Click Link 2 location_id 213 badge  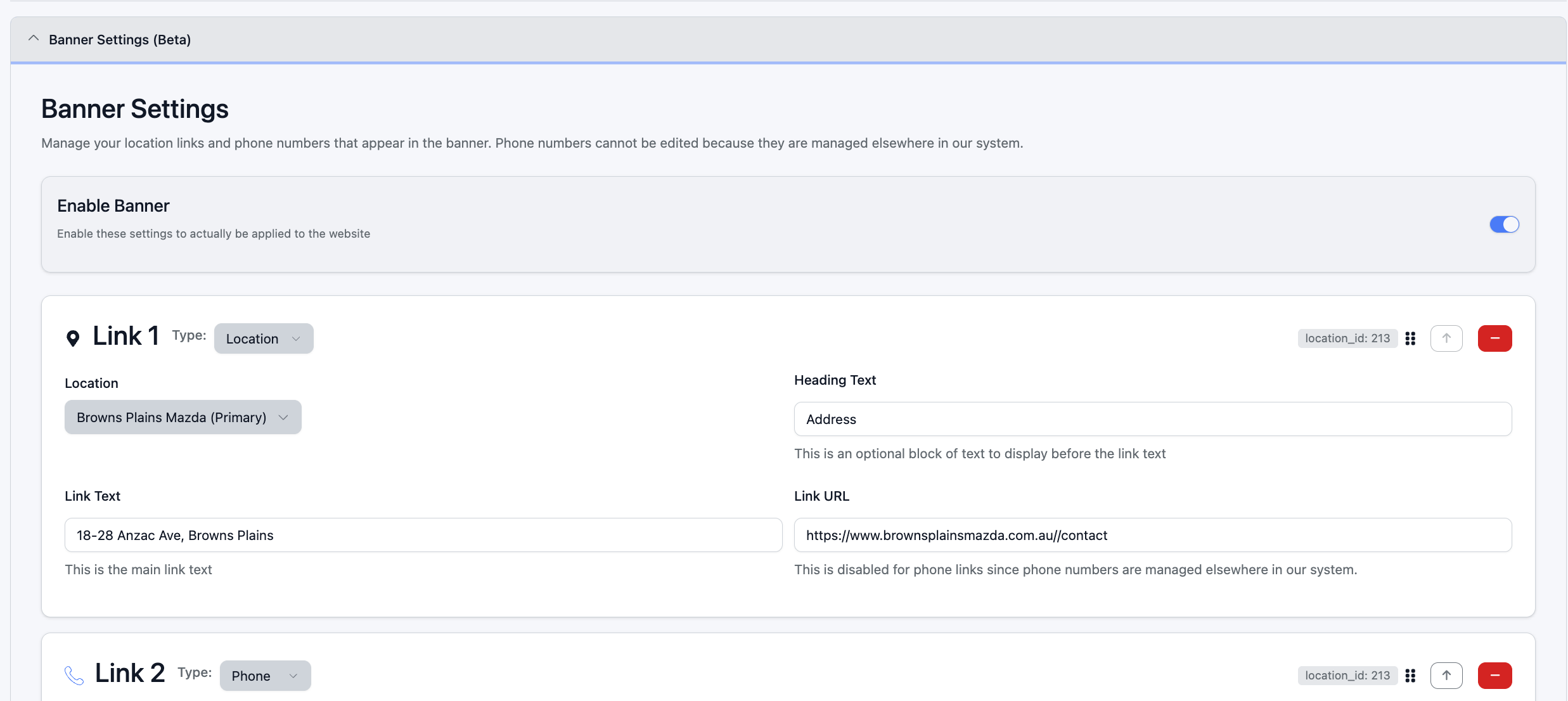click(1347, 676)
